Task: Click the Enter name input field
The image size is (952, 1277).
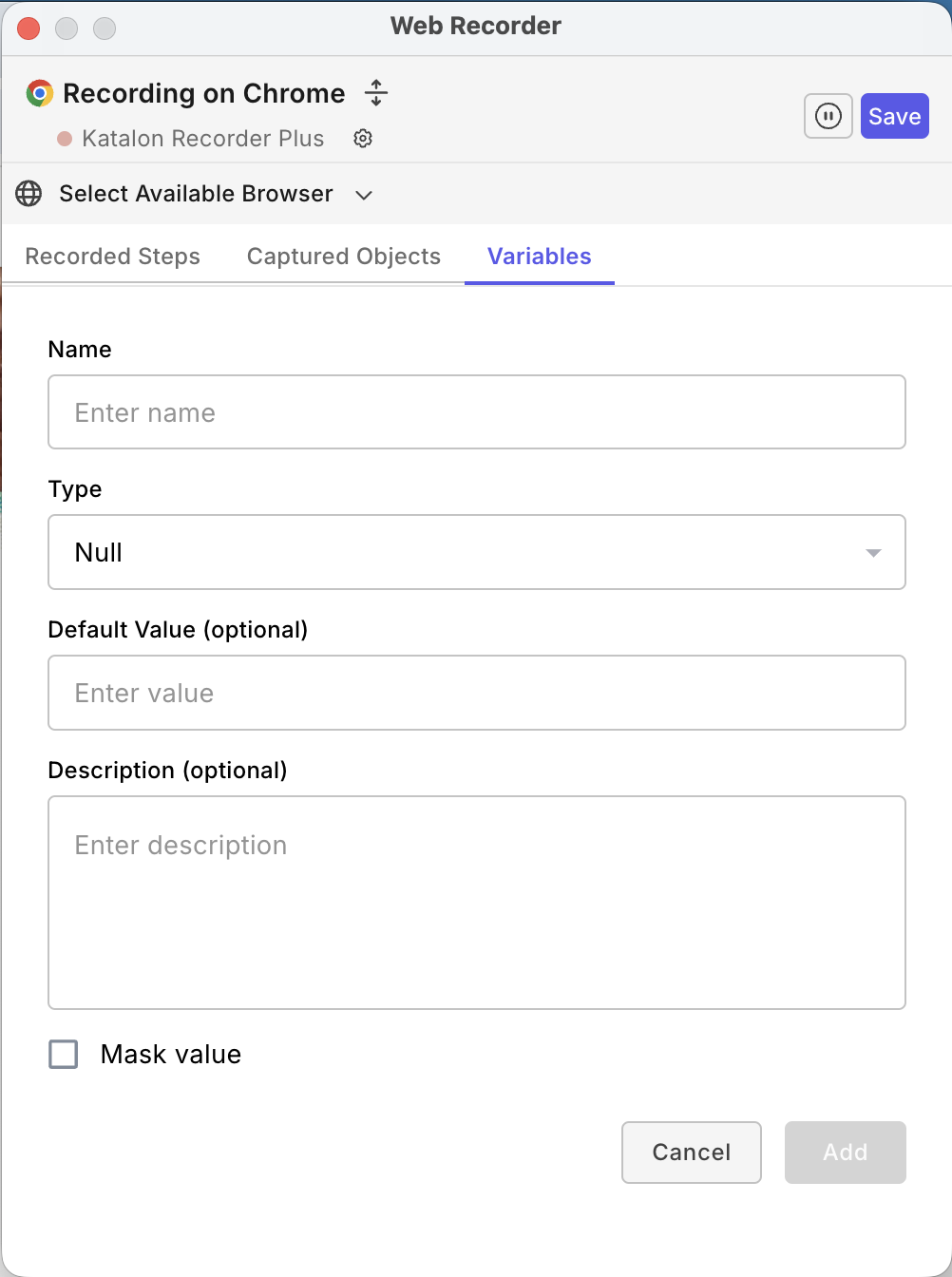Action: [x=477, y=411]
